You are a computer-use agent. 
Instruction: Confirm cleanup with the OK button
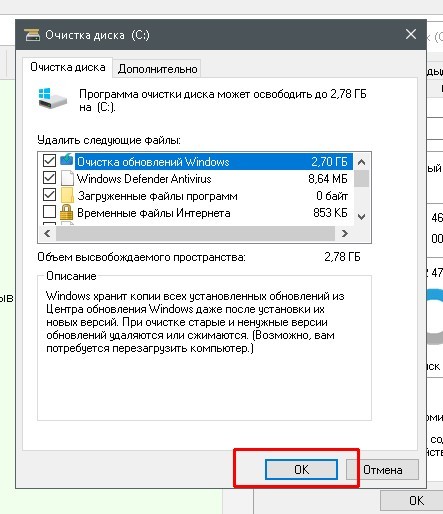(301, 470)
